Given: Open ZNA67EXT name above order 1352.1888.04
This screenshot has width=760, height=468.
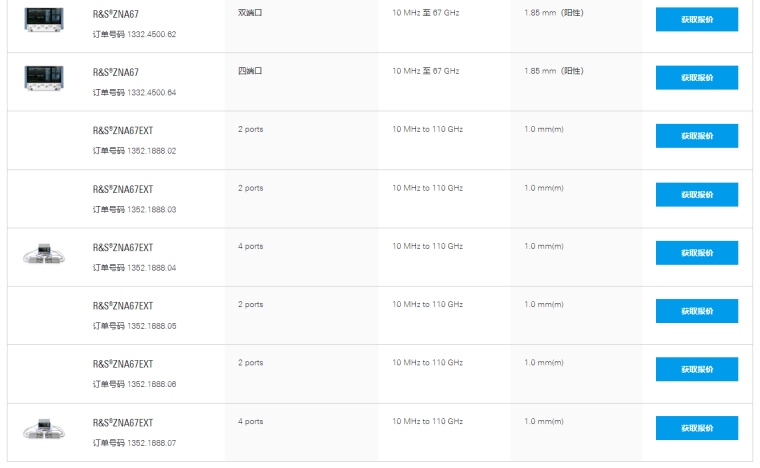Looking at the screenshot, I should coord(122,247).
